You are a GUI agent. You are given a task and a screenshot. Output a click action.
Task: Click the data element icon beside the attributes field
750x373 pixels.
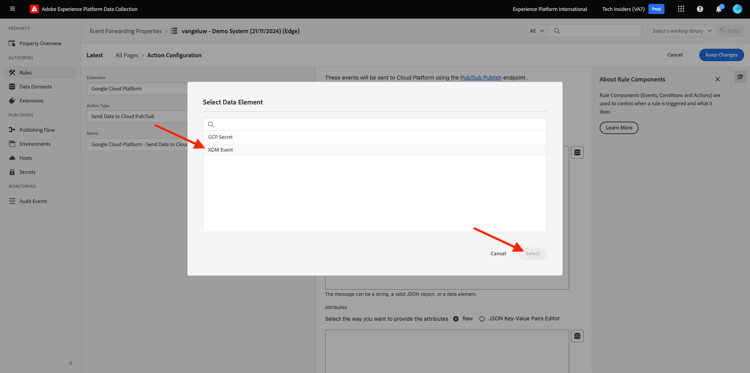(x=577, y=336)
